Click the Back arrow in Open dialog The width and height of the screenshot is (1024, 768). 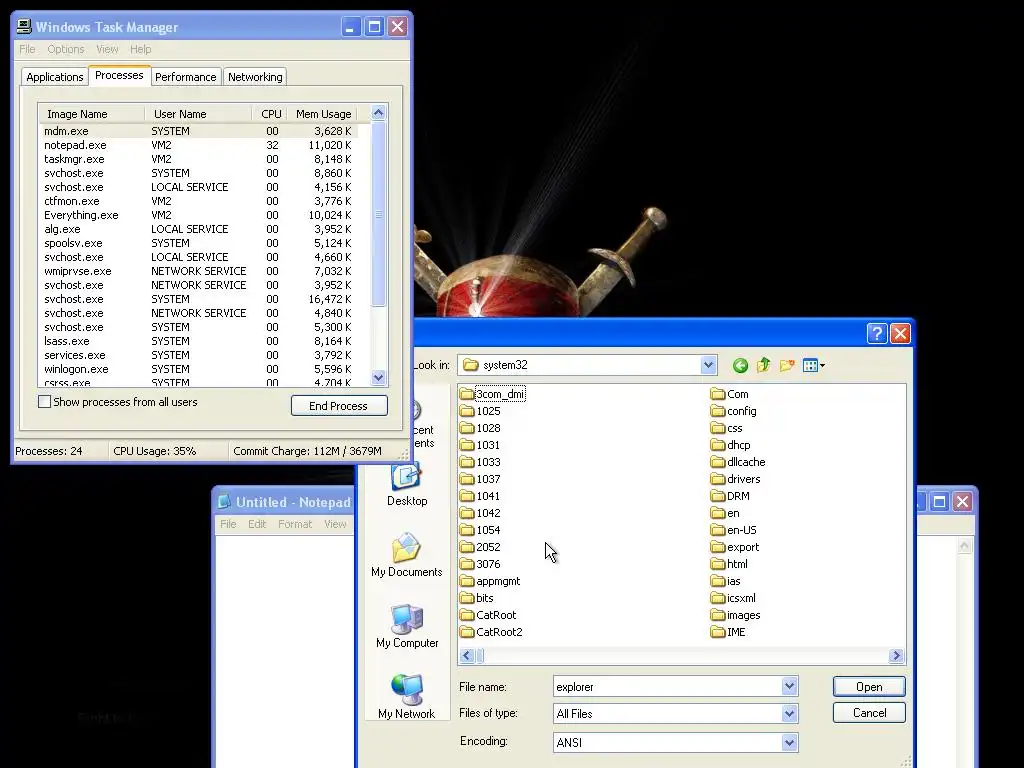(740, 366)
